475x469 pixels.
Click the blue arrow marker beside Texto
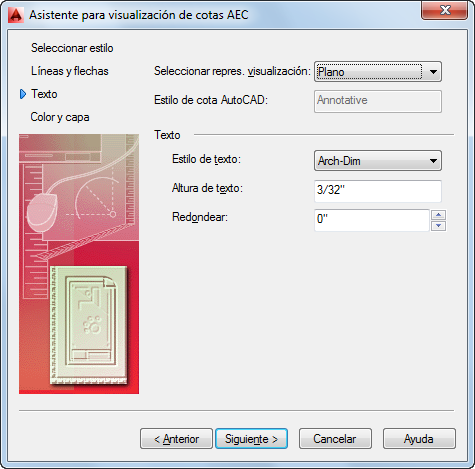[23, 94]
